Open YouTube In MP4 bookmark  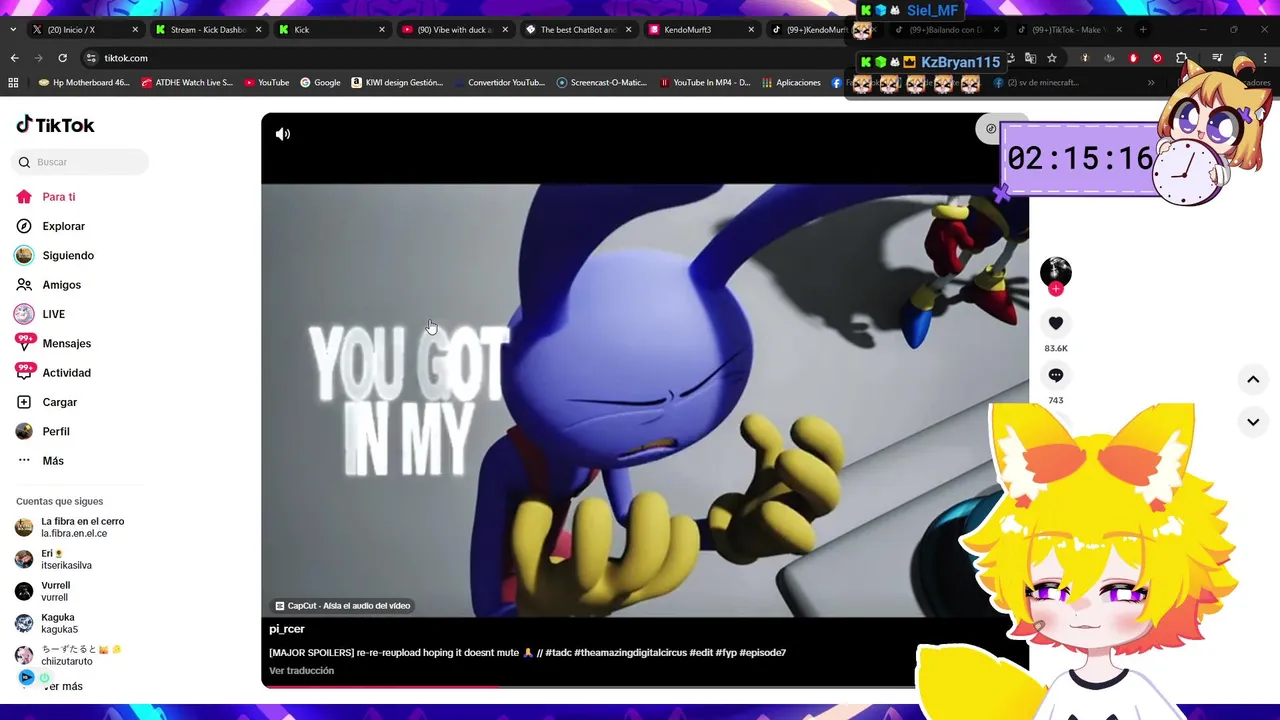pyautogui.click(x=705, y=83)
